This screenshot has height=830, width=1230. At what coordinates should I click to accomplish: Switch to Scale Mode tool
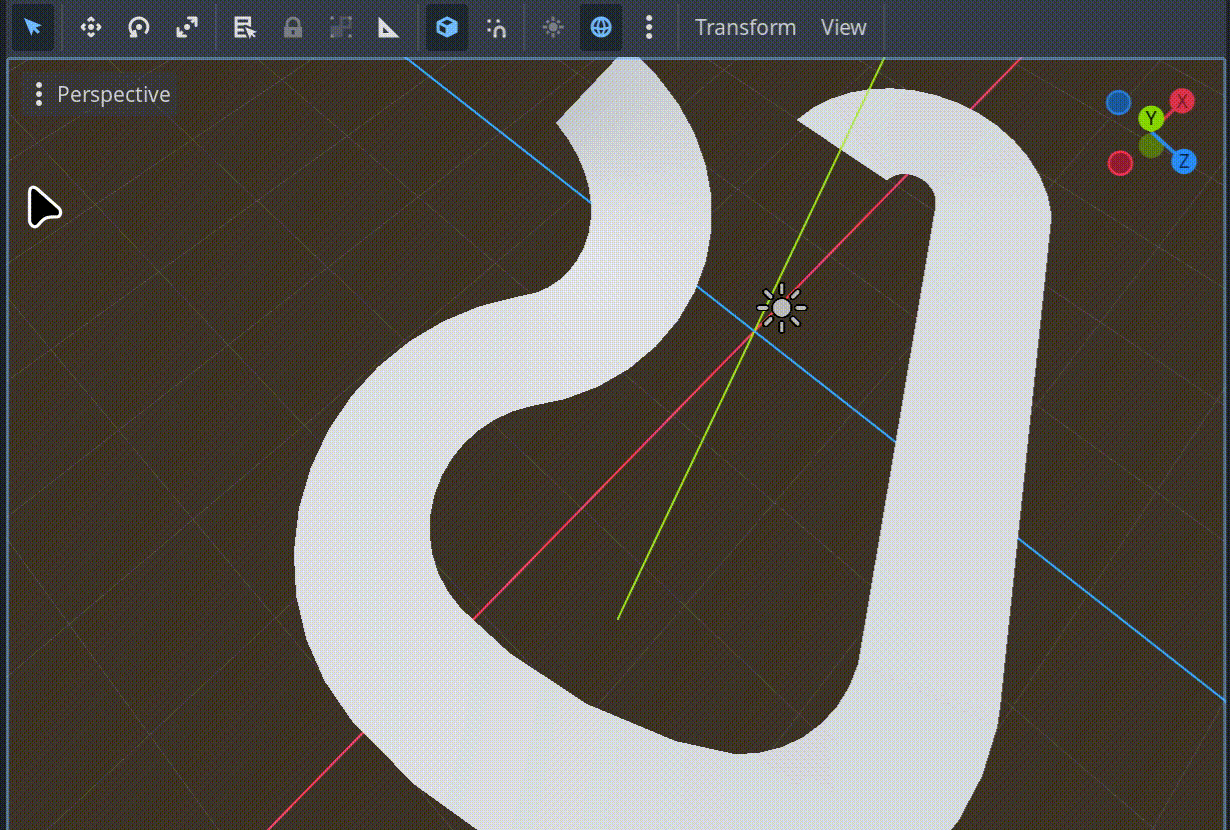click(187, 27)
